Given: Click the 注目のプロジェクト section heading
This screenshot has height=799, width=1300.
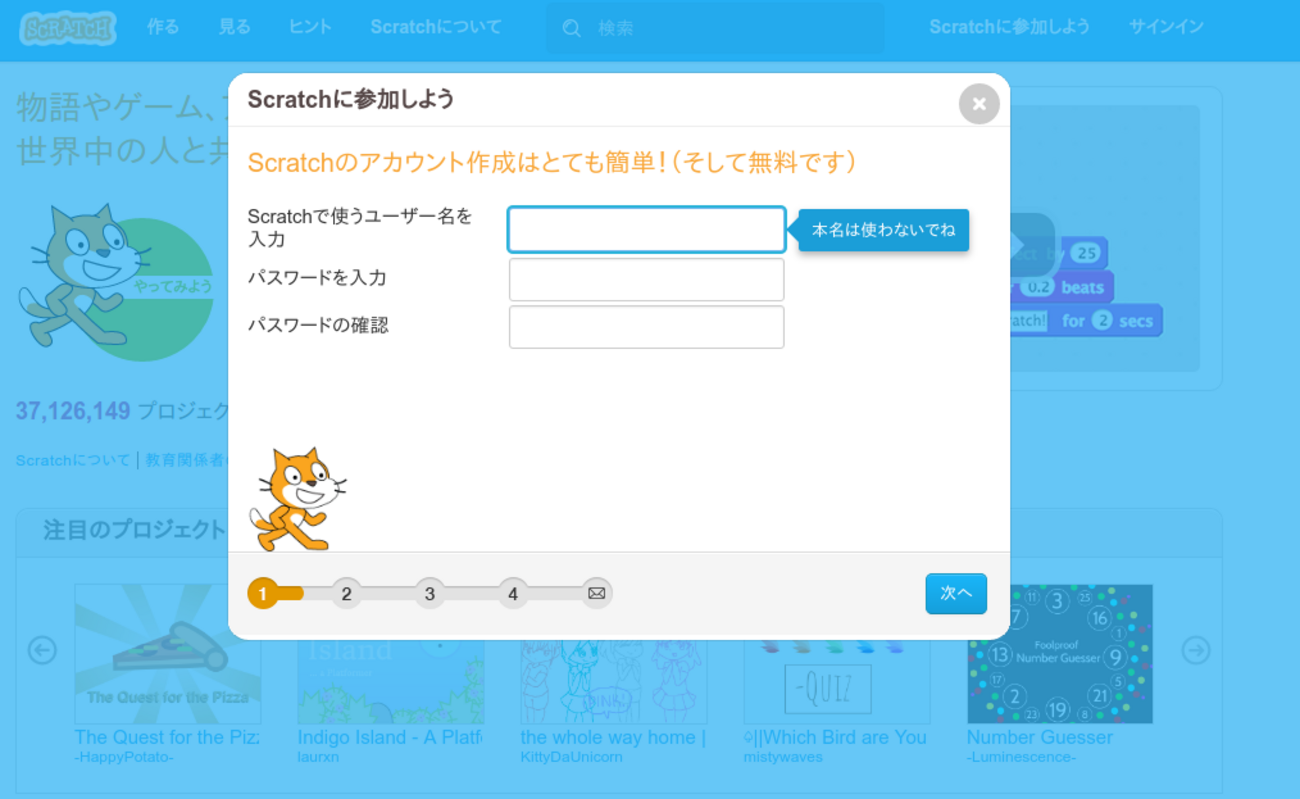Looking at the screenshot, I should [x=134, y=529].
